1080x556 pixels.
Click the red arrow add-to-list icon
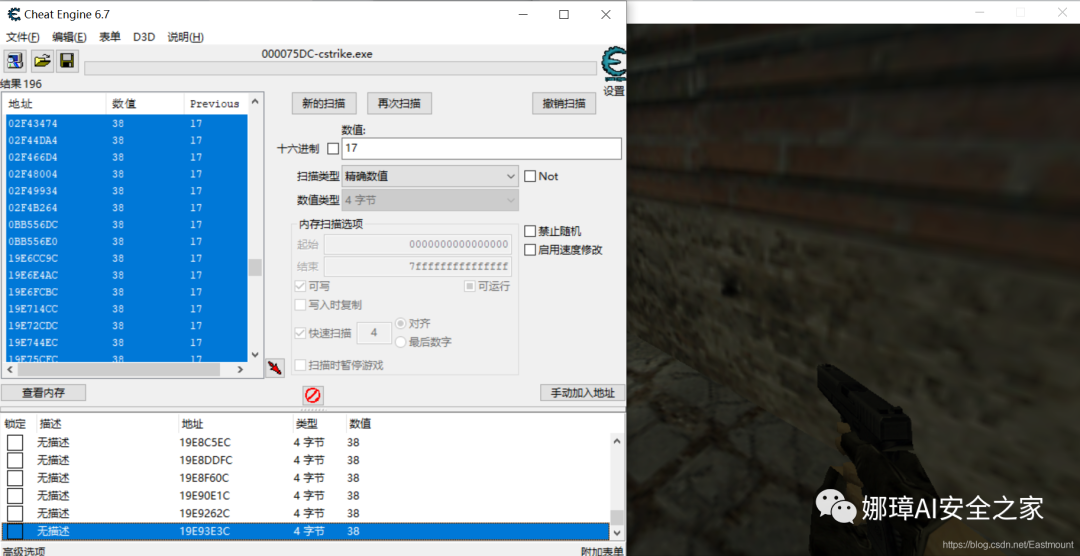click(275, 367)
